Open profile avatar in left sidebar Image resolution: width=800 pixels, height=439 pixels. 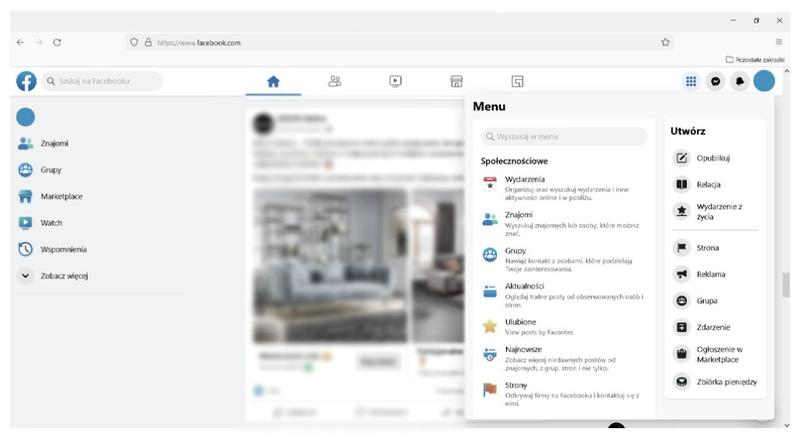(x=26, y=117)
